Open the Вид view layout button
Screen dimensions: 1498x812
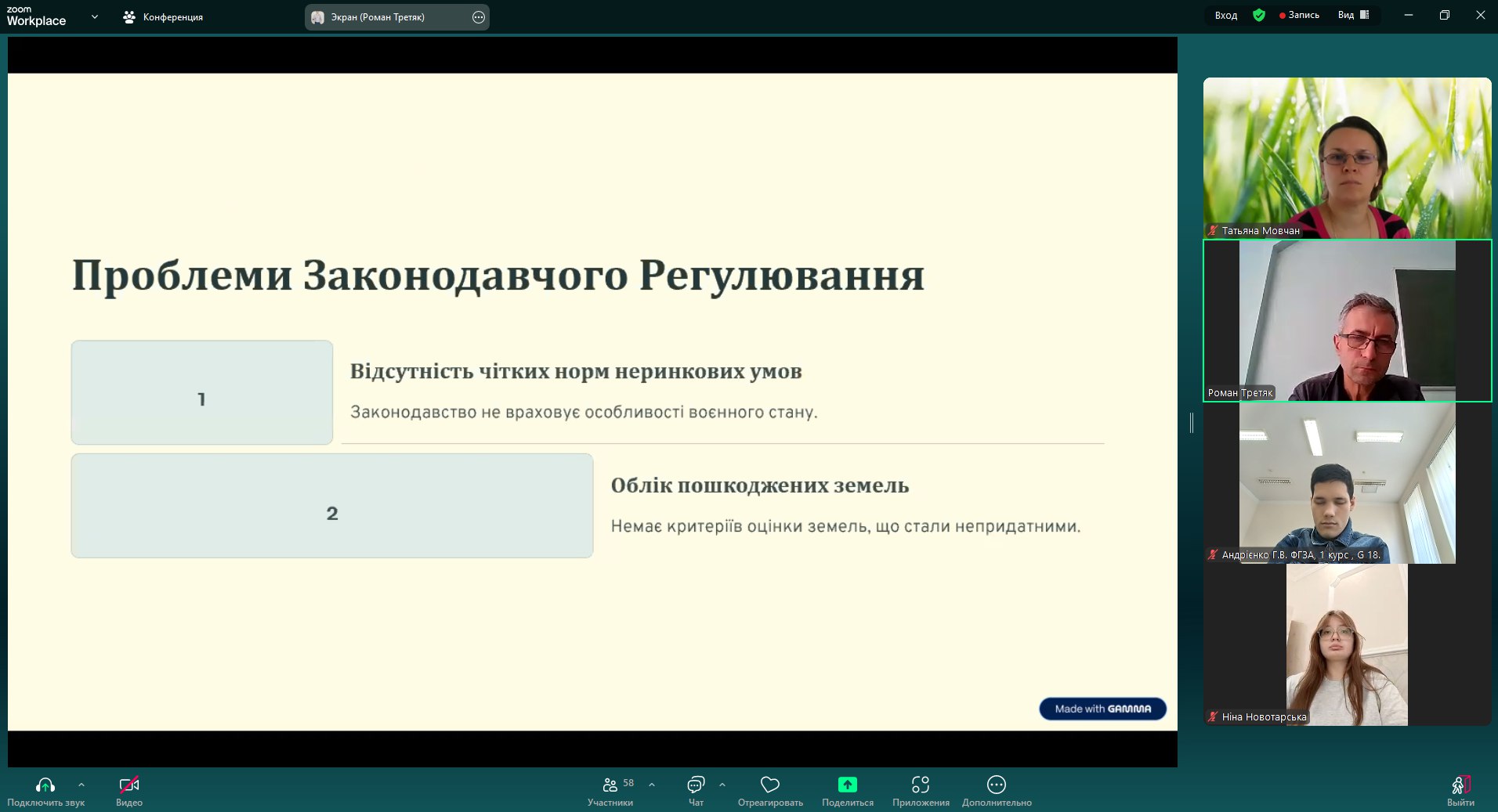click(1353, 15)
